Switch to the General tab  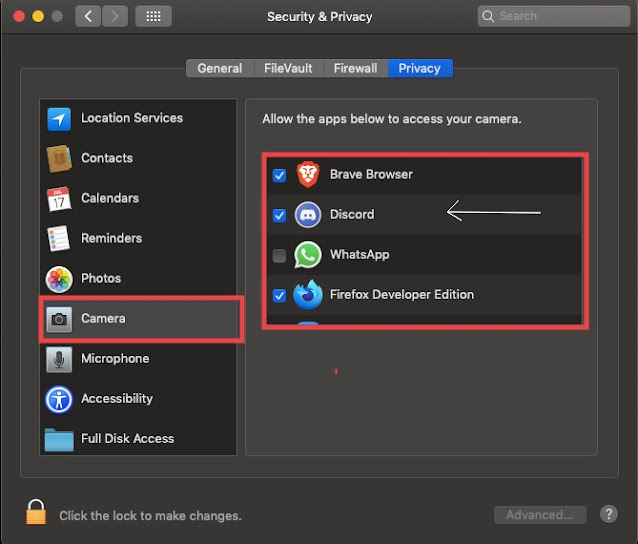(220, 68)
